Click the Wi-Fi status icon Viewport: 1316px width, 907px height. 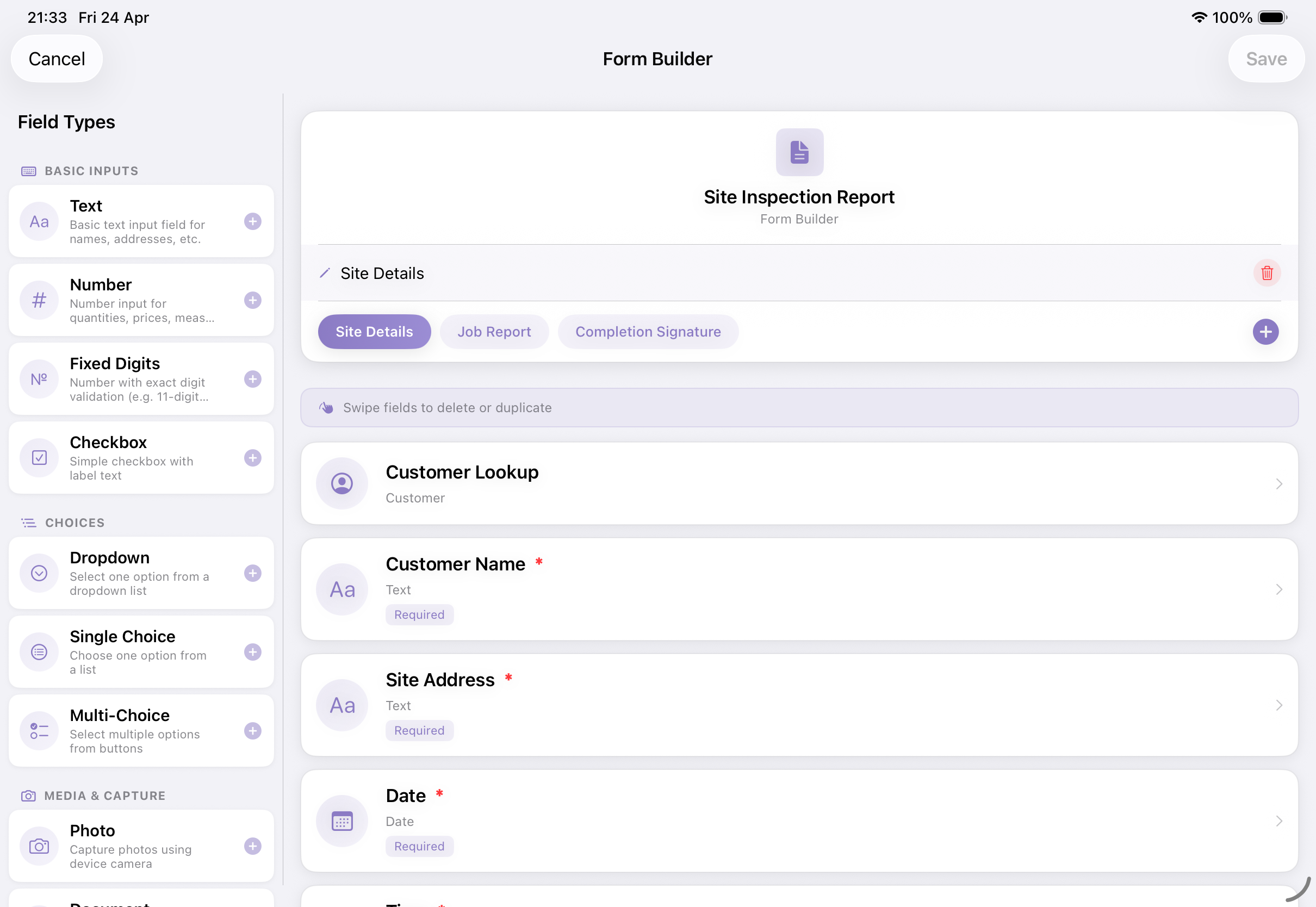click(1199, 17)
